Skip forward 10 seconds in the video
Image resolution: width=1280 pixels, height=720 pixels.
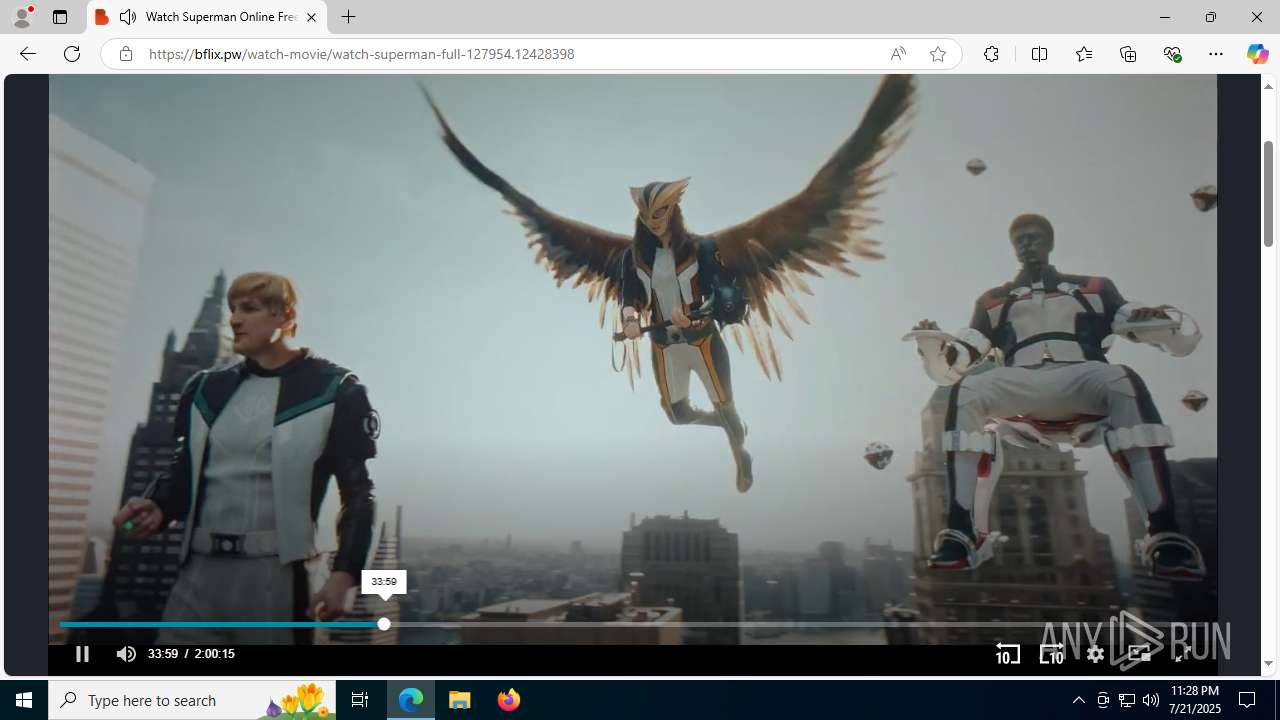click(1051, 654)
